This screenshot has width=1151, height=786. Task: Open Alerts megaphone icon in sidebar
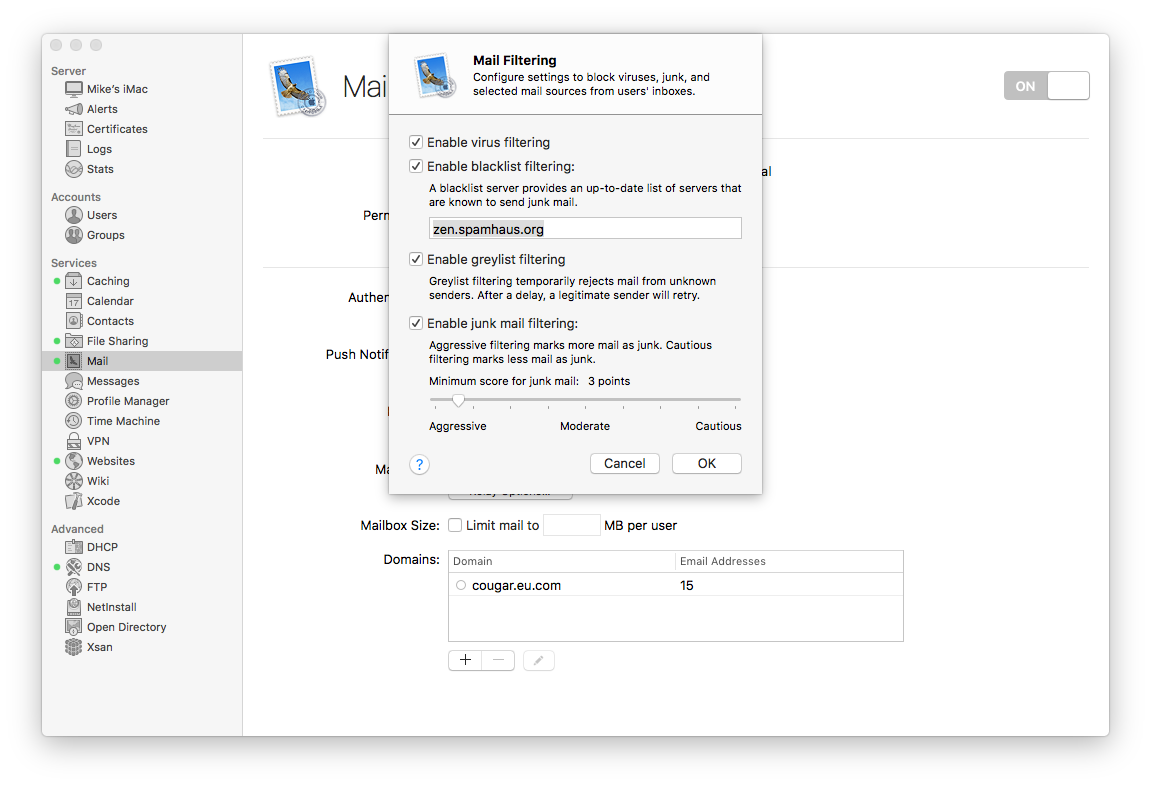tap(73, 109)
